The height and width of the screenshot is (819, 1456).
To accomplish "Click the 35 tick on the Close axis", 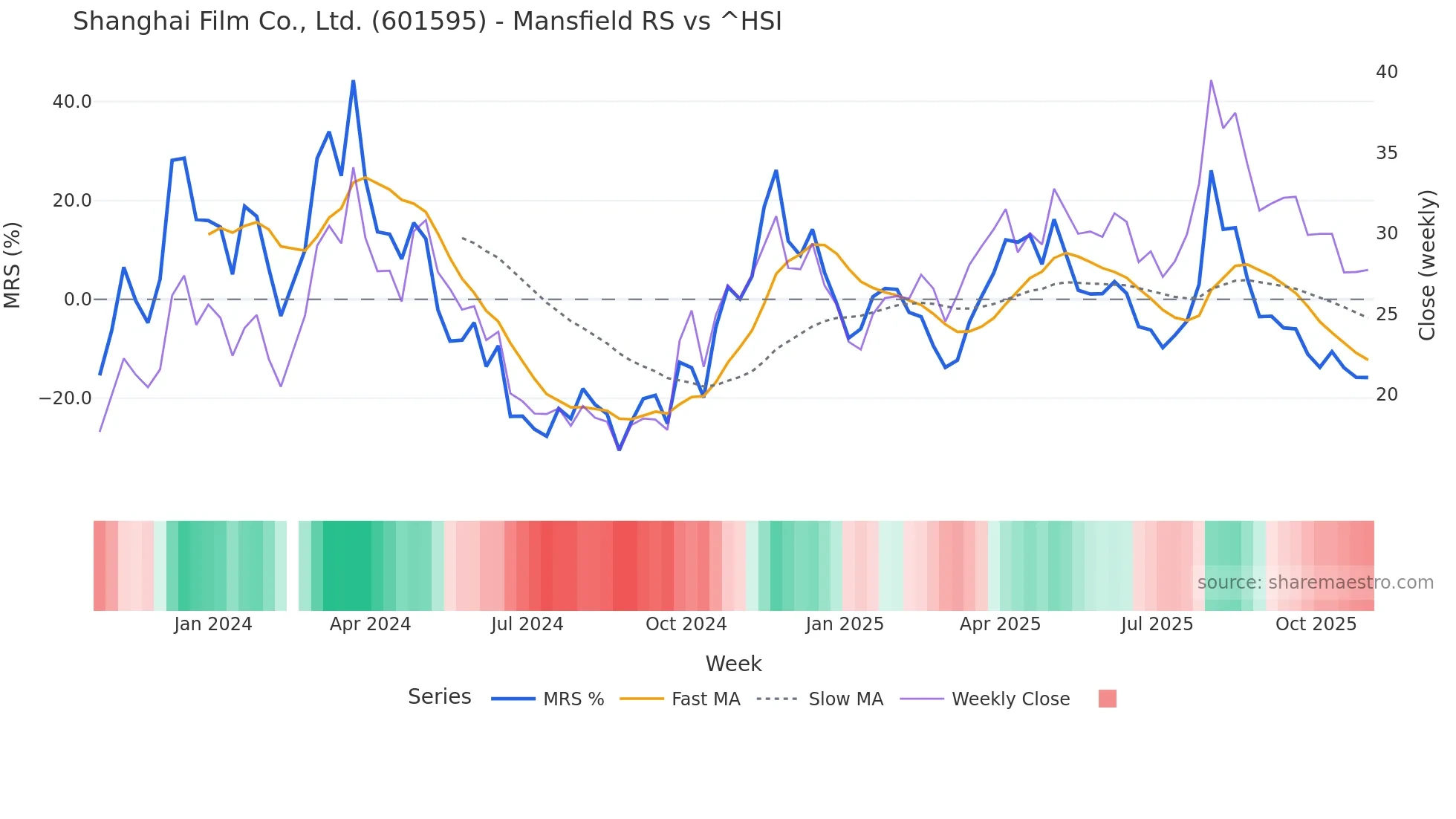I will [1387, 153].
